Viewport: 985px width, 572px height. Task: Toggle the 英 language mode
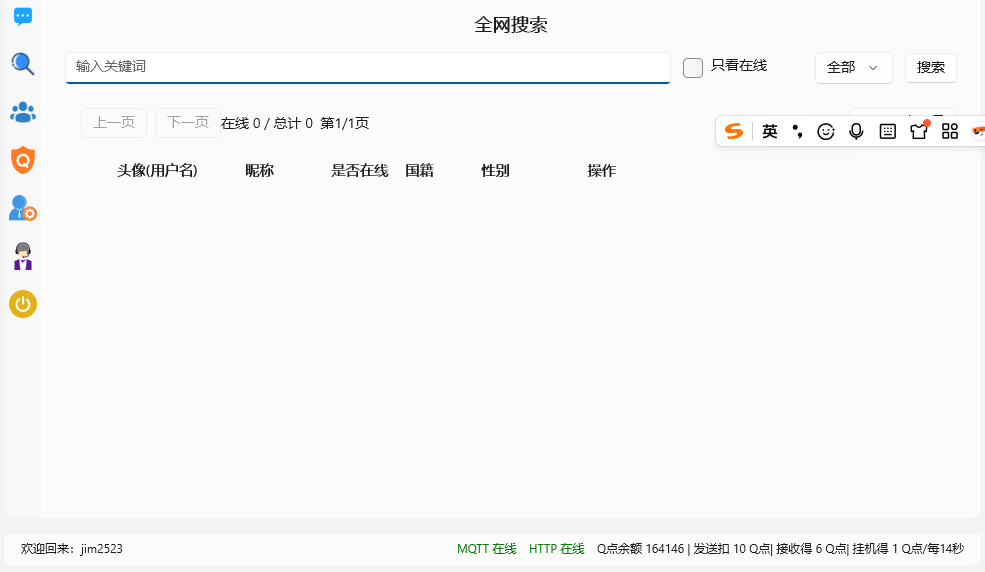click(x=769, y=131)
